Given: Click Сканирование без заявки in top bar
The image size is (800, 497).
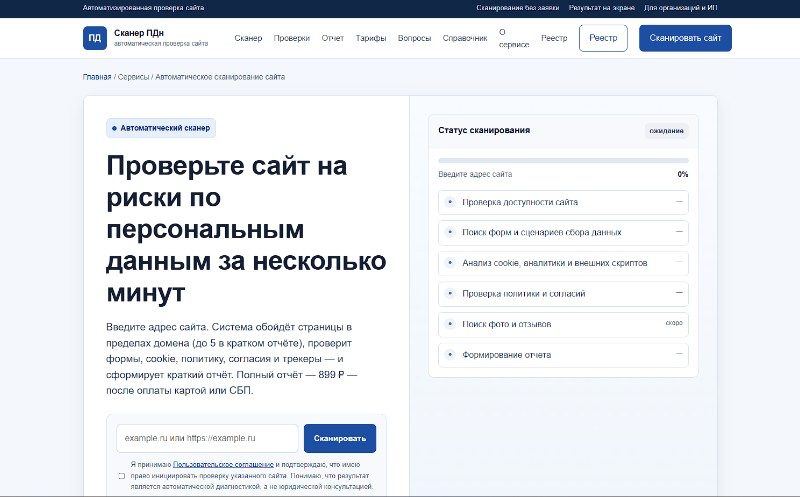Looking at the screenshot, I should (517, 8).
